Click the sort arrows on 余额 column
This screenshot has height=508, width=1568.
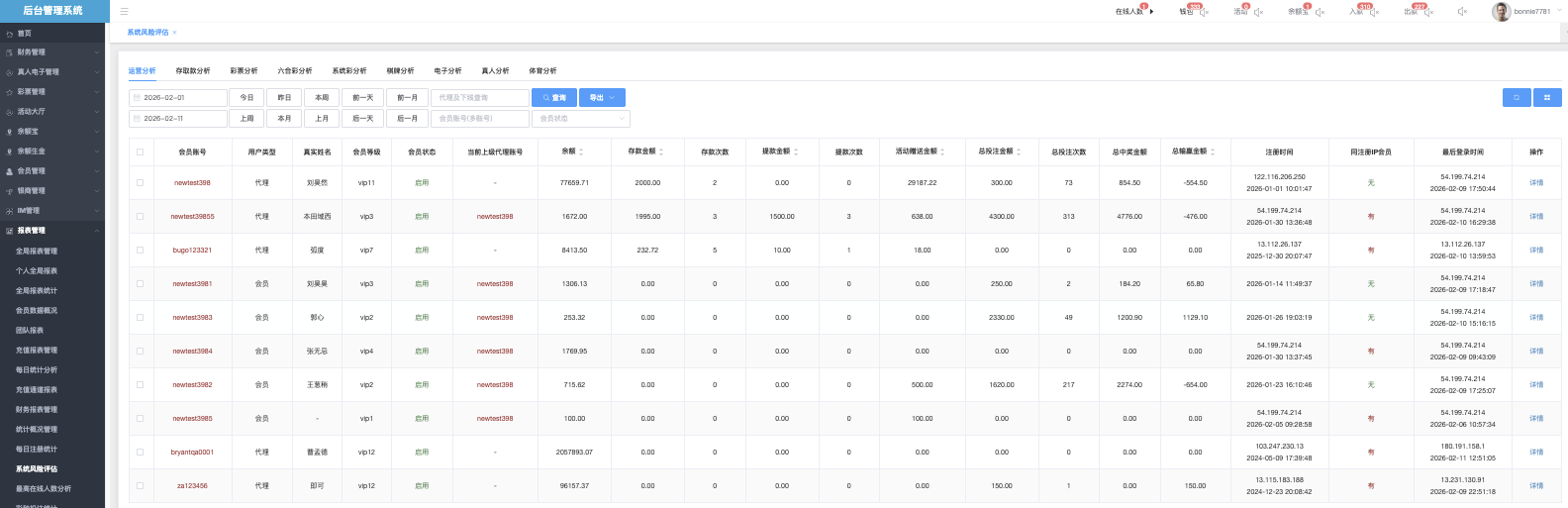click(581, 152)
